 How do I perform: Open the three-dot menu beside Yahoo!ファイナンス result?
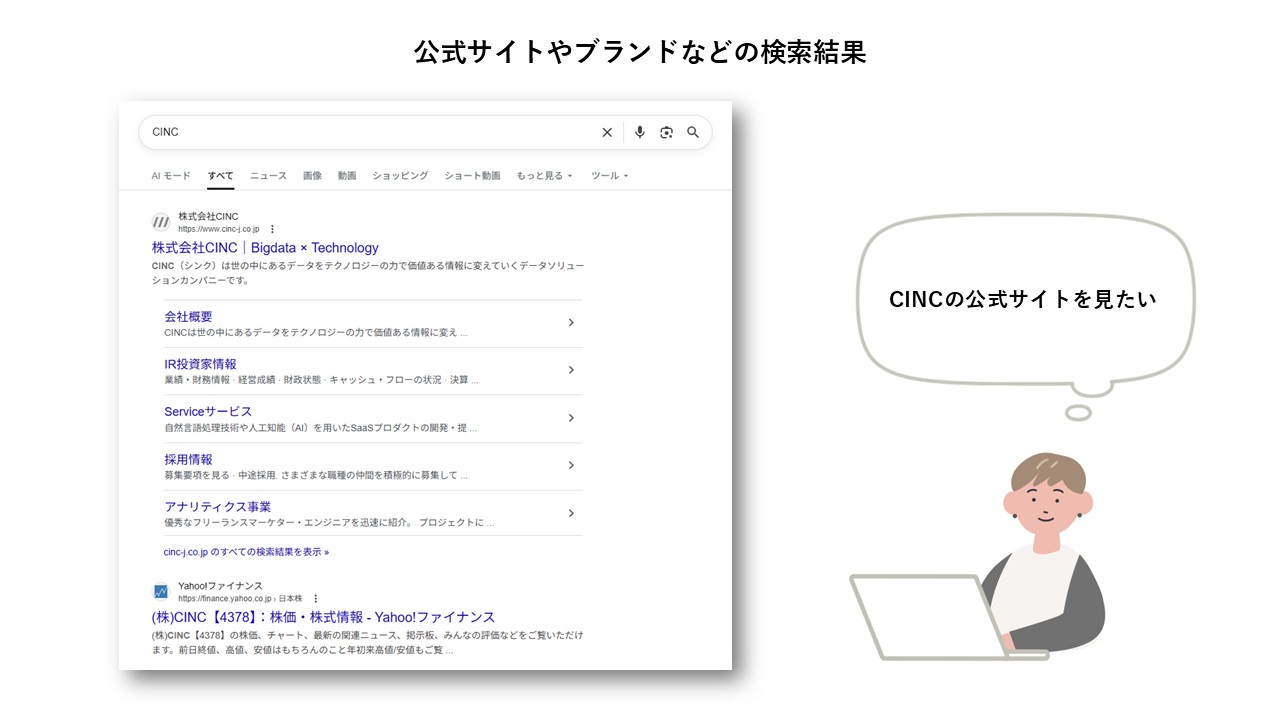pos(317,597)
